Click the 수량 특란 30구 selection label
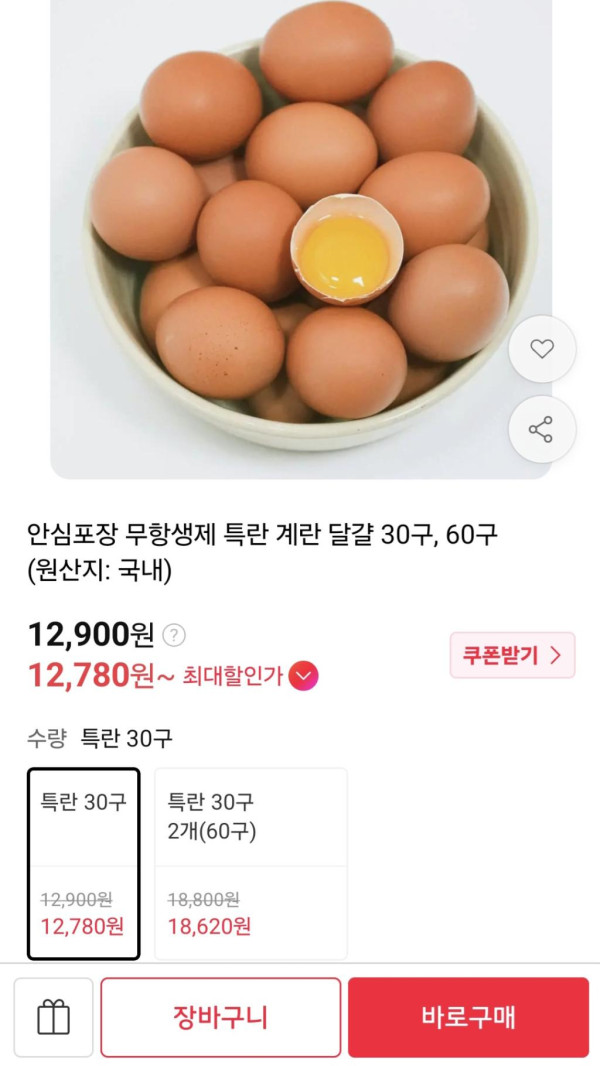The width and height of the screenshot is (600, 1066). (100, 738)
